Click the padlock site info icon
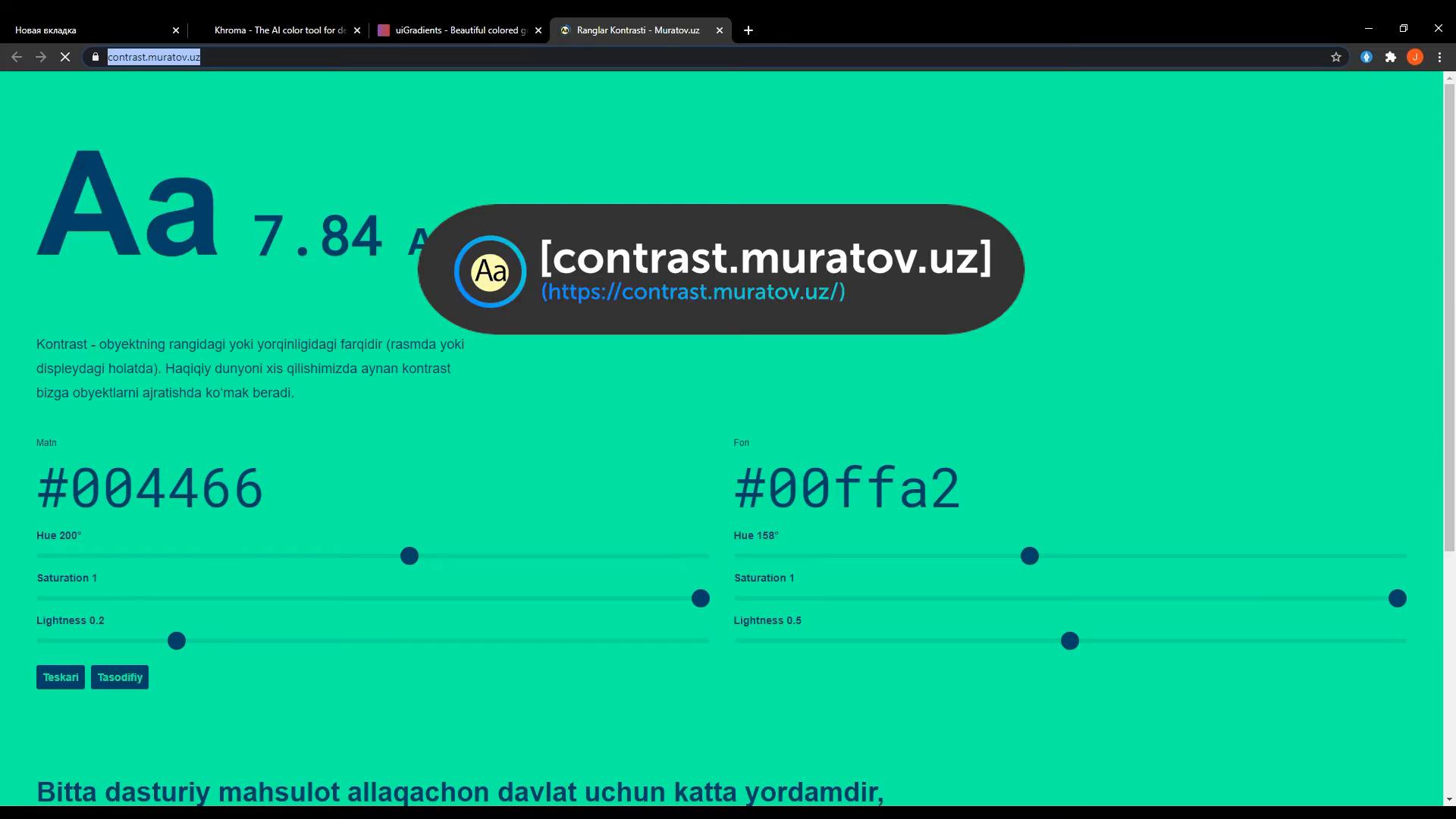 [96, 57]
